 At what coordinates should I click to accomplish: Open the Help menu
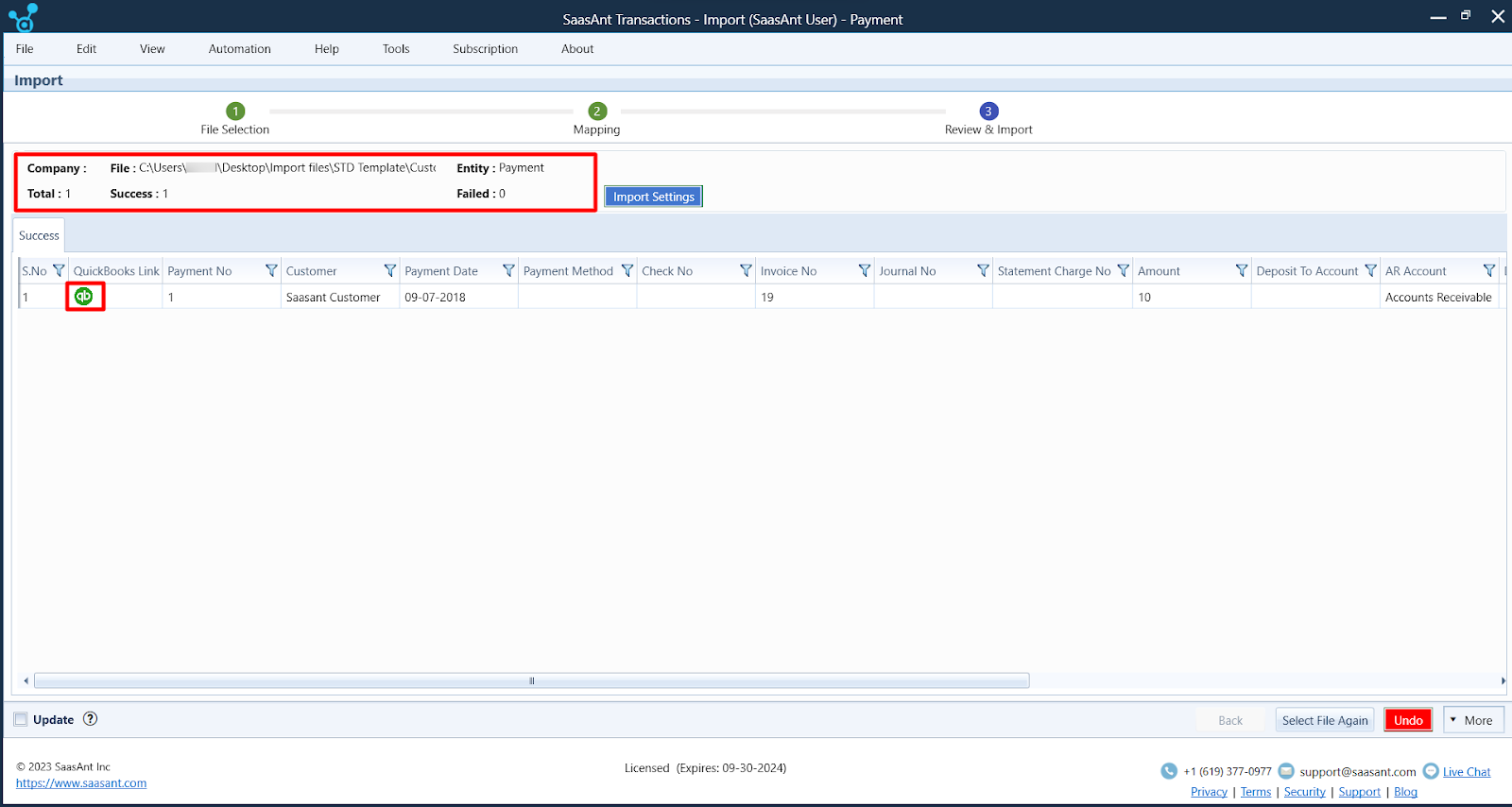click(326, 49)
